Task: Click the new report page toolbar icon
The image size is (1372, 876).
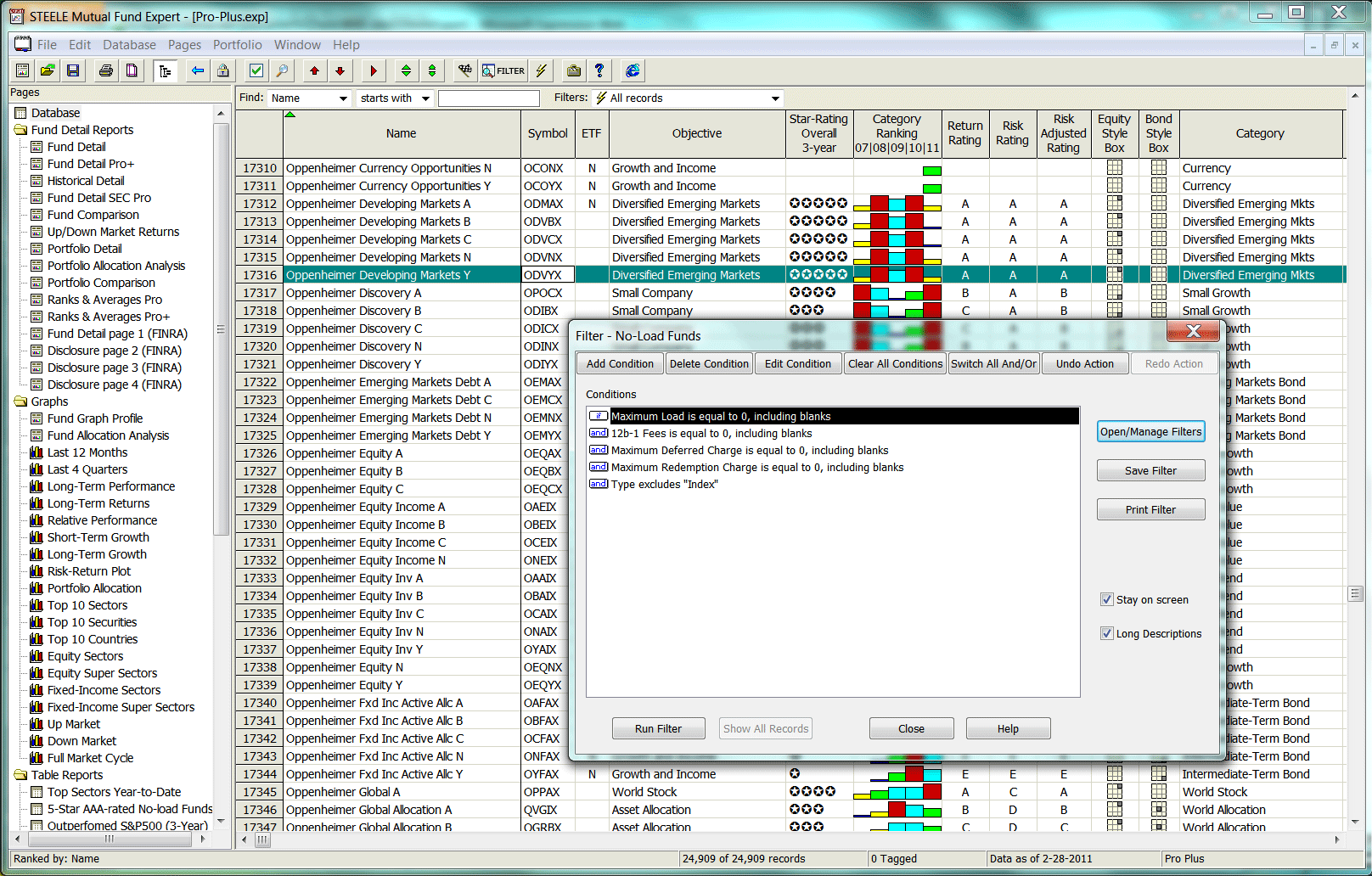Action: tap(23, 70)
